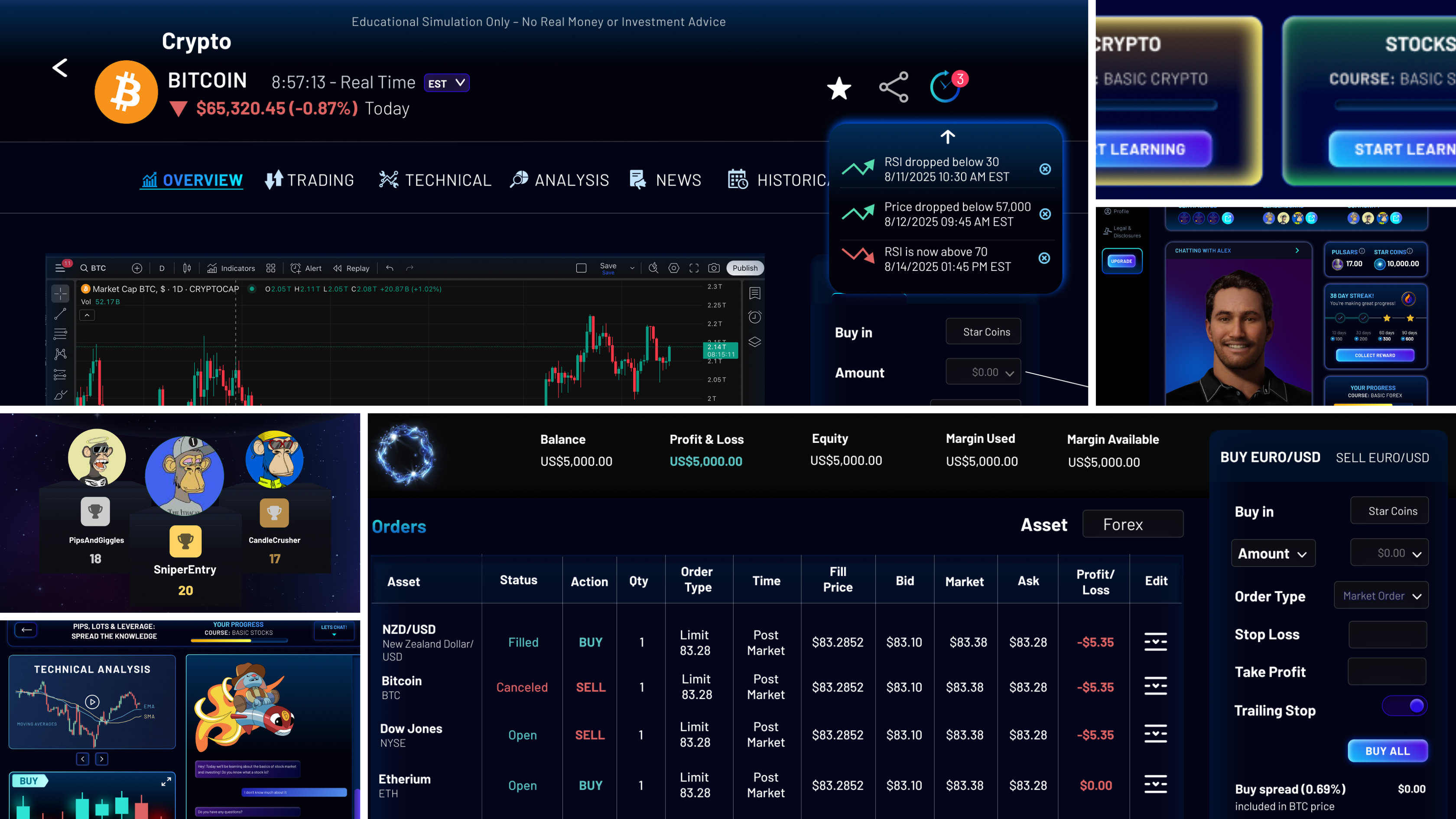Screen dimensions: 1456x819
Task: Click the Publish chart button
Action: click(x=745, y=268)
